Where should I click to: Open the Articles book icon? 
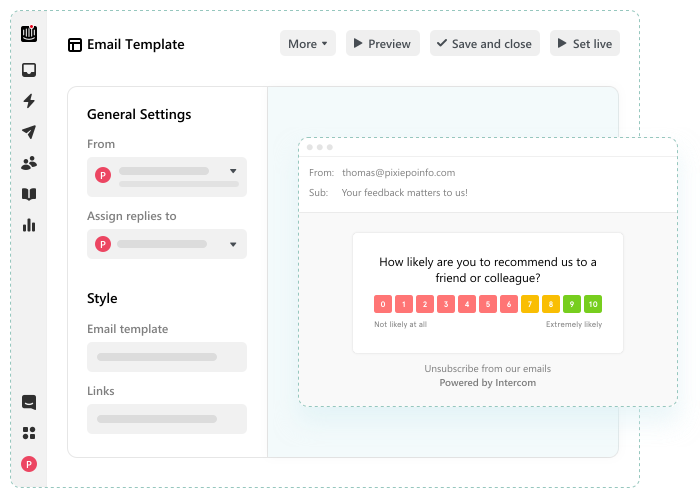click(29, 194)
